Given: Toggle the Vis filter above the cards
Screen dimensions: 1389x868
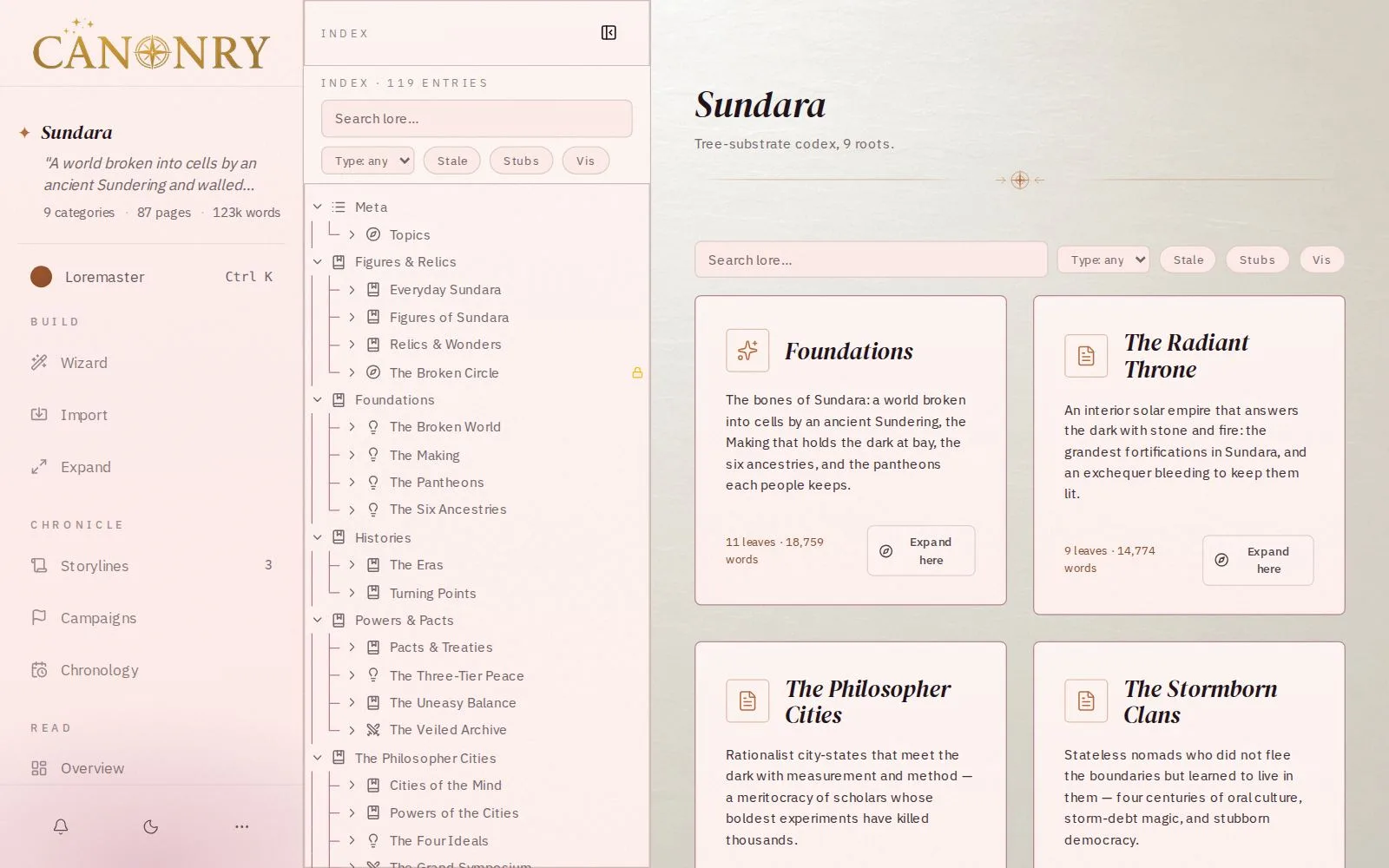Looking at the screenshot, I should [1321, 260].
